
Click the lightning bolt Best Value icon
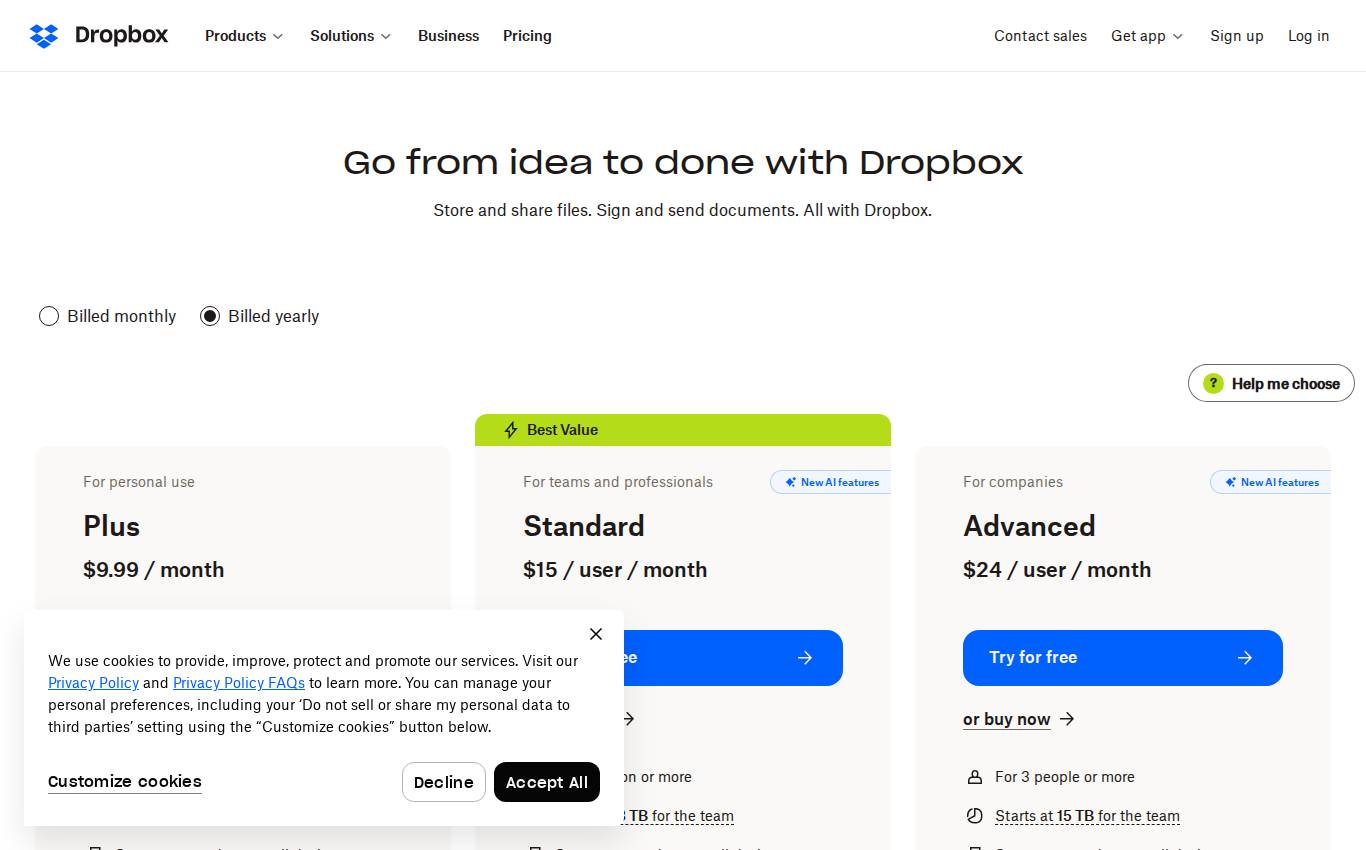click(x=511, y=430)
